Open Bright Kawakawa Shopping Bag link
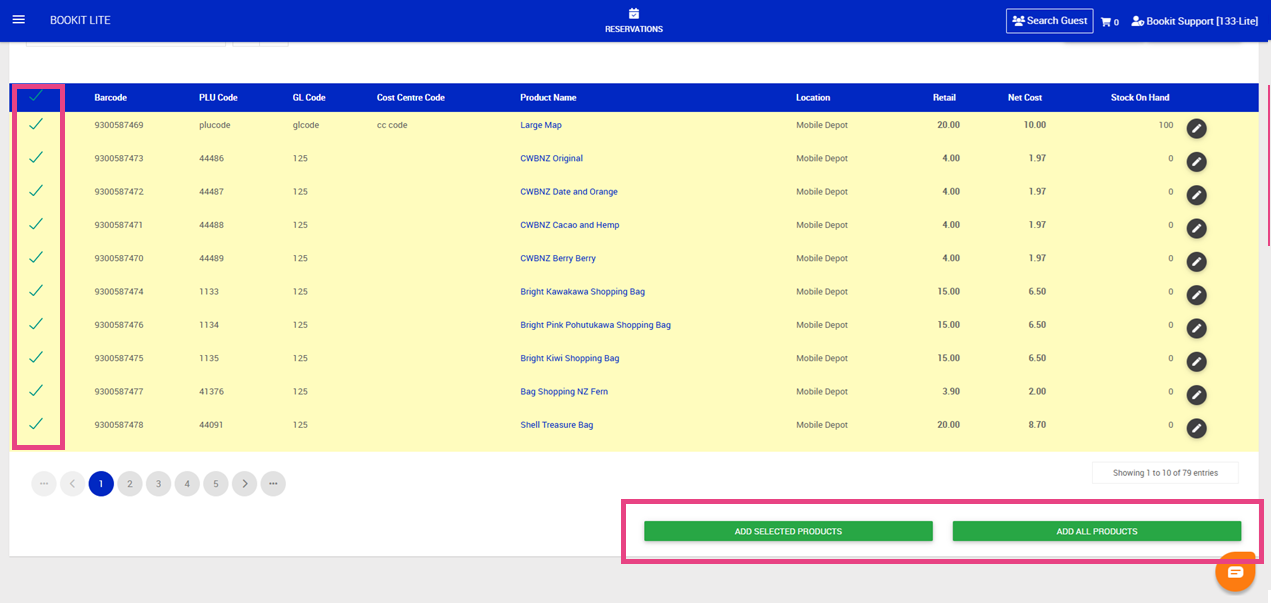Viewport: 1271px width, 603px height. coord(583,292)
